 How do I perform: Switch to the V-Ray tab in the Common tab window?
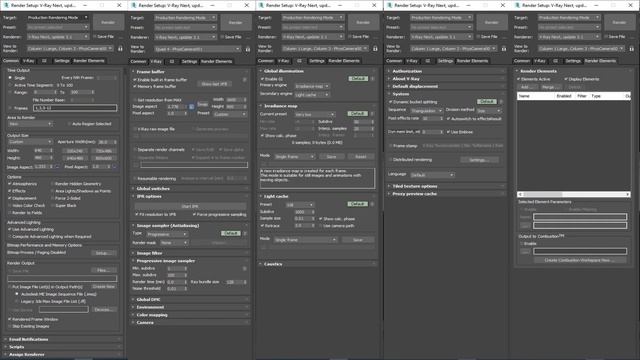[x=28, y=60]
